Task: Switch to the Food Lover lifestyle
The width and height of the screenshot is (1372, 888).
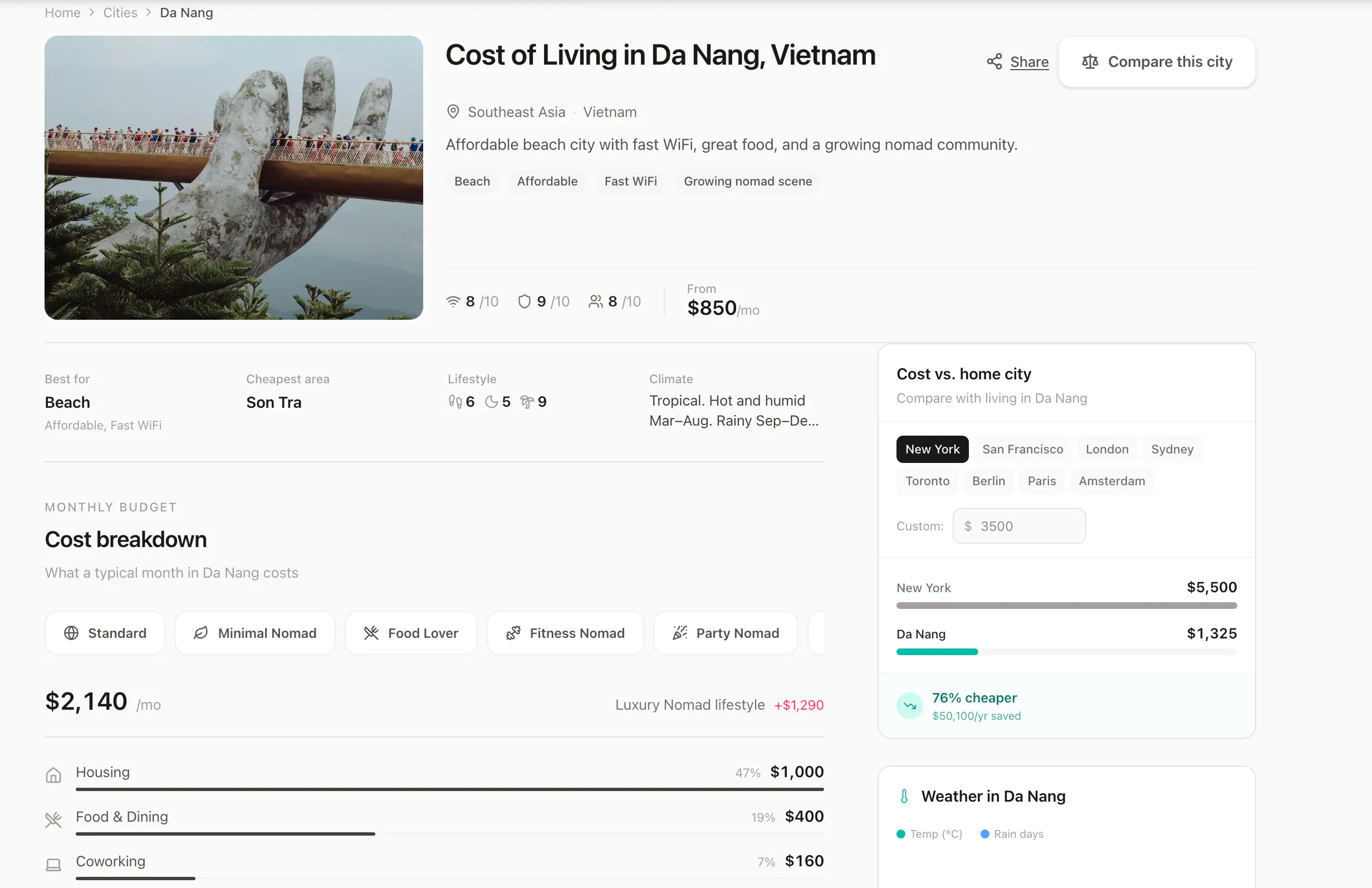Action: [411, 633]
